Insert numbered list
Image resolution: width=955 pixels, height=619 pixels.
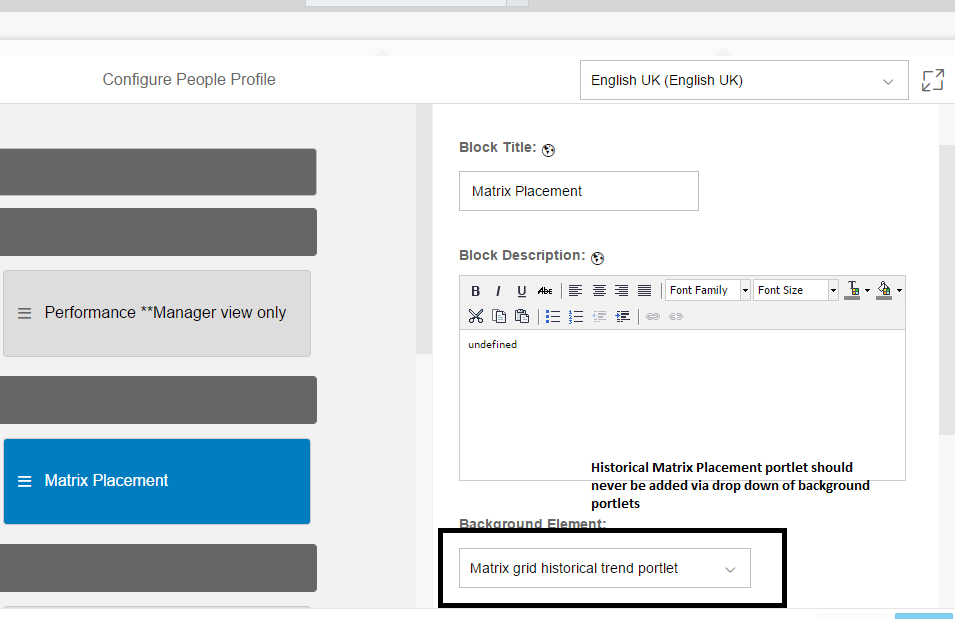576,316
